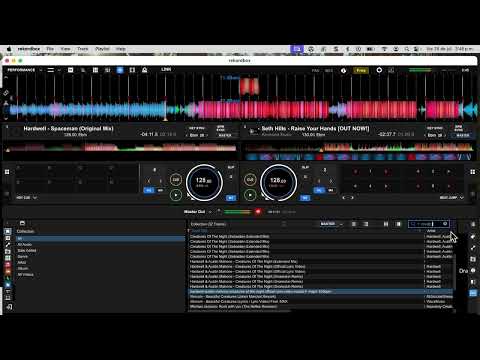Image resolution: width=480 pixels, height=360 pixels.
Task: Select All Audio in the tree
Action: point(25,244)
